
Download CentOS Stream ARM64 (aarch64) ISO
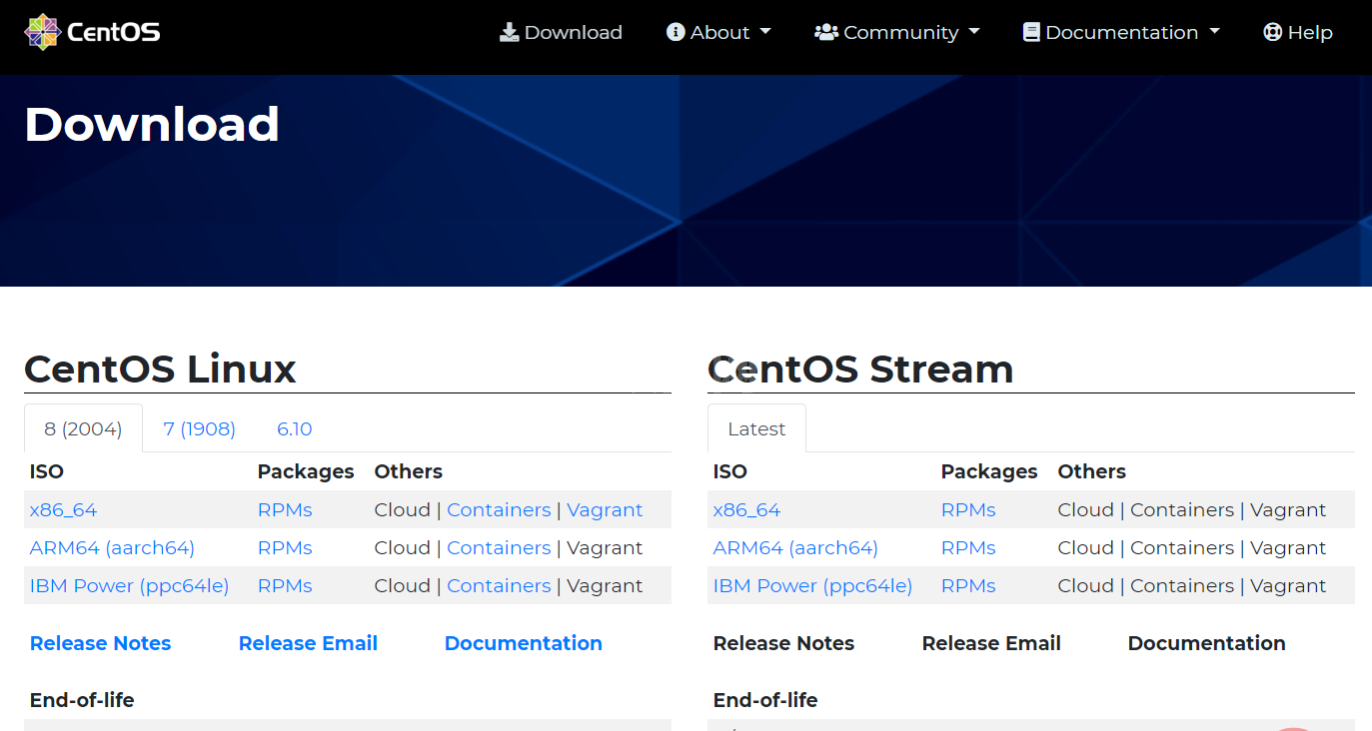click(795, 548)
